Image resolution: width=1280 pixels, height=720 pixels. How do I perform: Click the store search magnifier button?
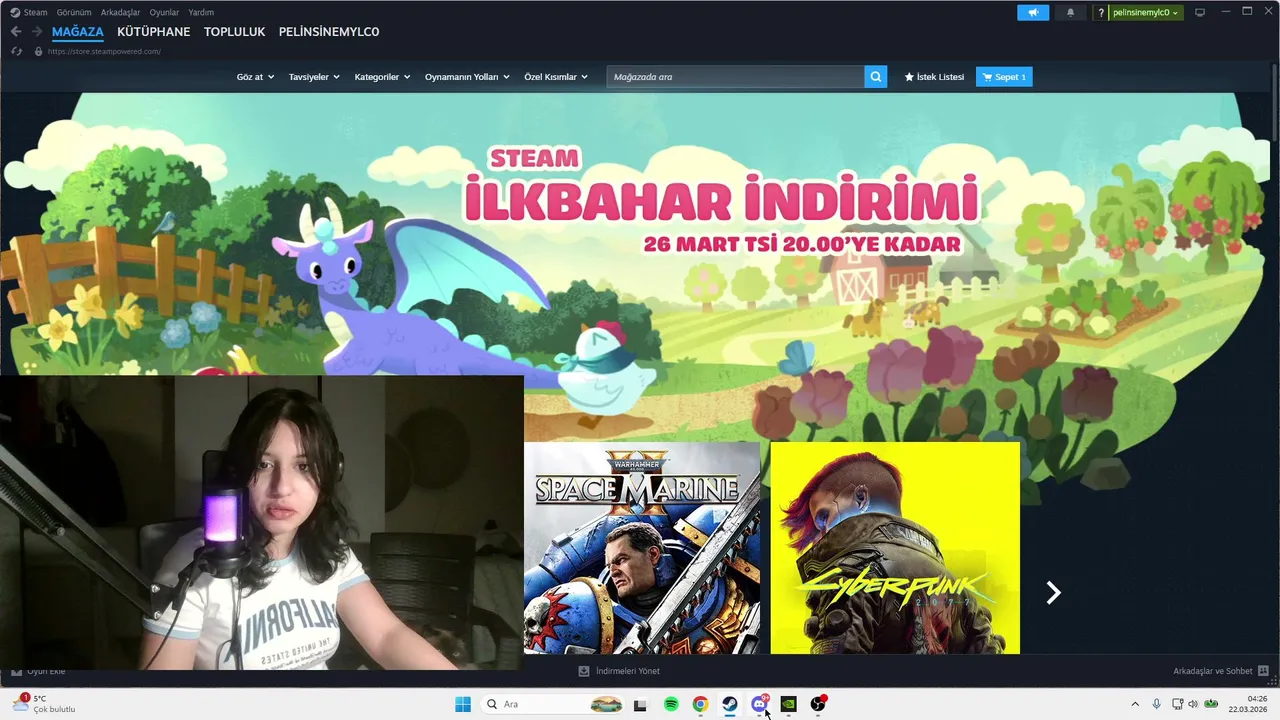[x=876, y=76]
